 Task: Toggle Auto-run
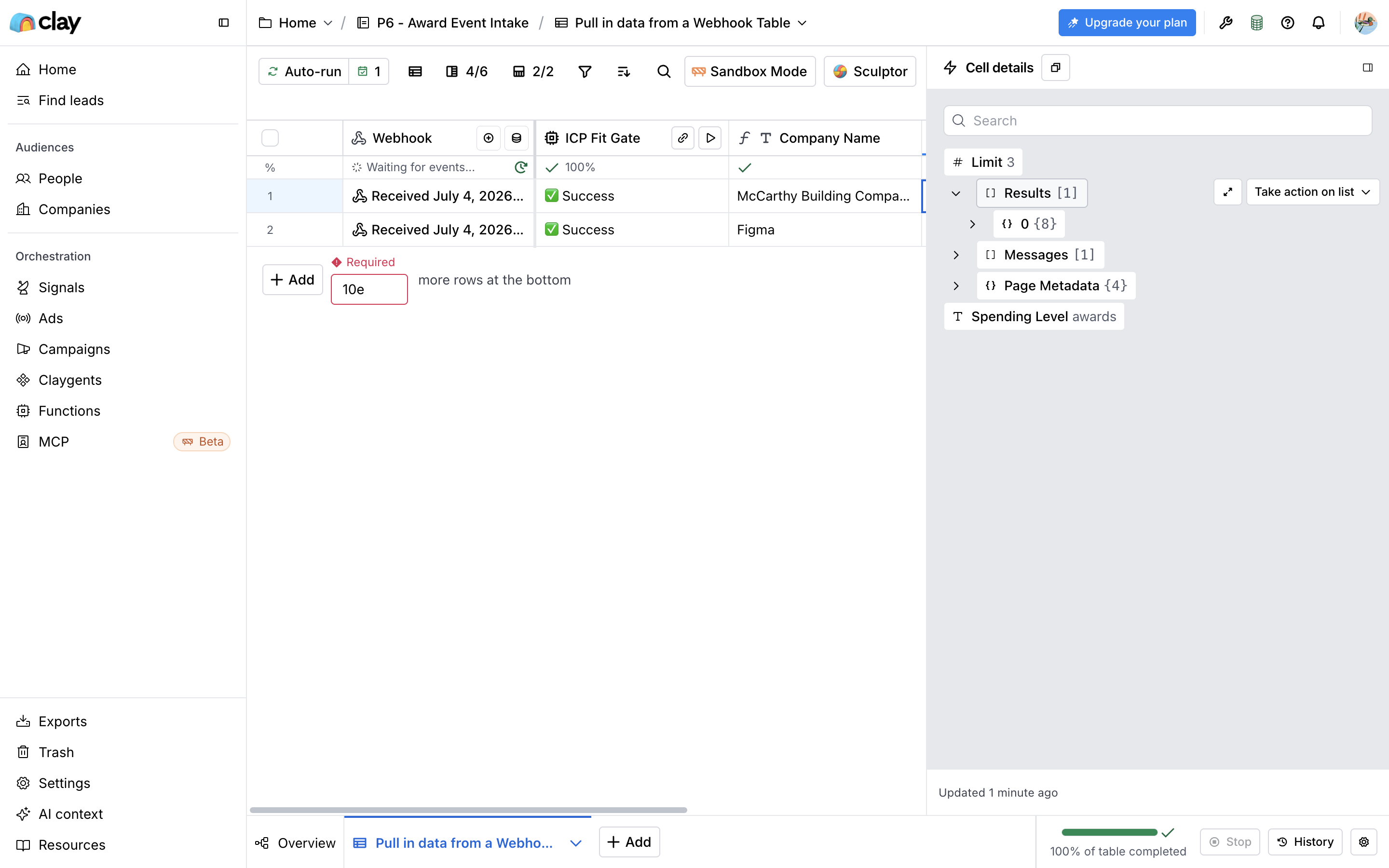click(304, 71)
